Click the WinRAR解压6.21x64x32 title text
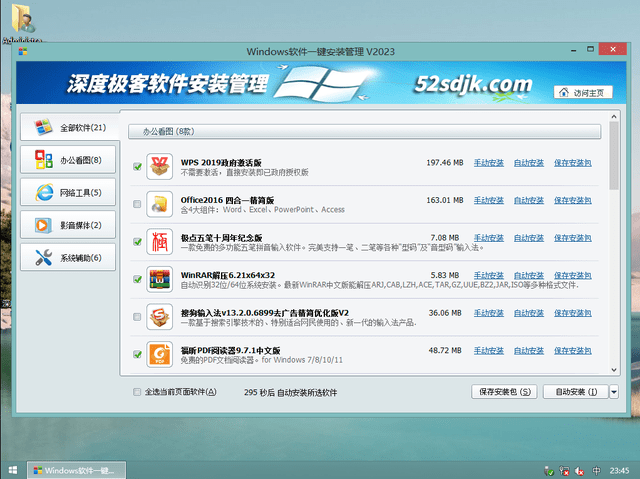This screenshot has height=479, width=640. (x=228, y=275)
